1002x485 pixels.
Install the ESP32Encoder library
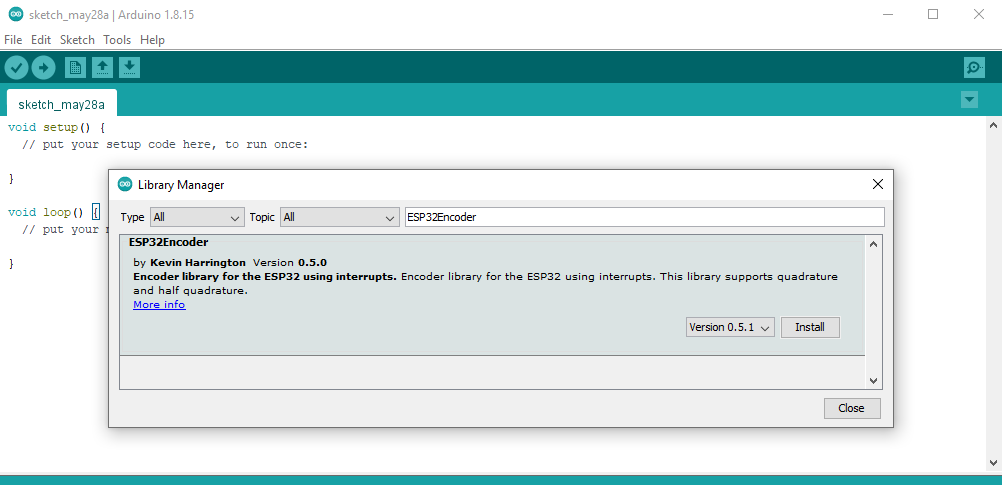point(810,327)
